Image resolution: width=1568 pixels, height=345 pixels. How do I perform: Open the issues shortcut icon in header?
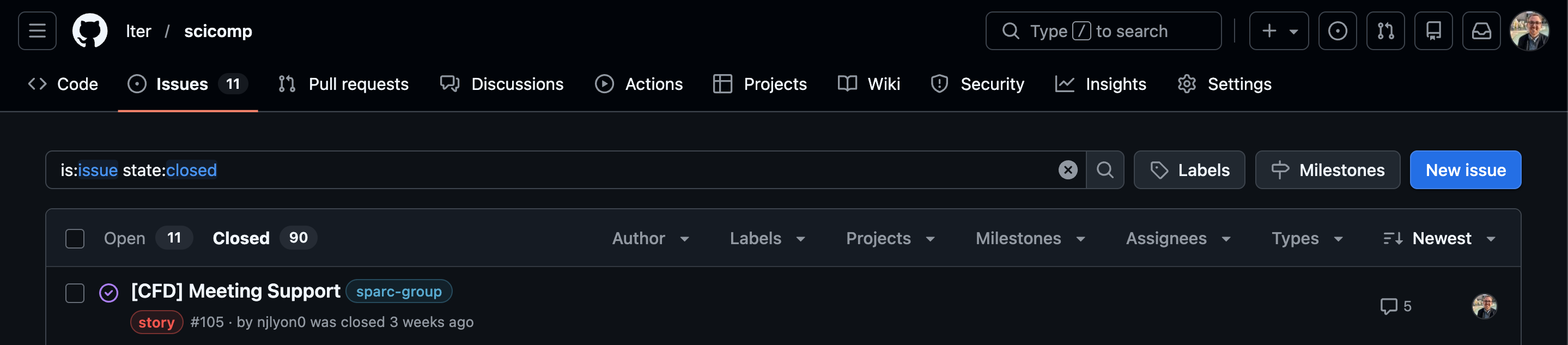(x=1336, y=31)
